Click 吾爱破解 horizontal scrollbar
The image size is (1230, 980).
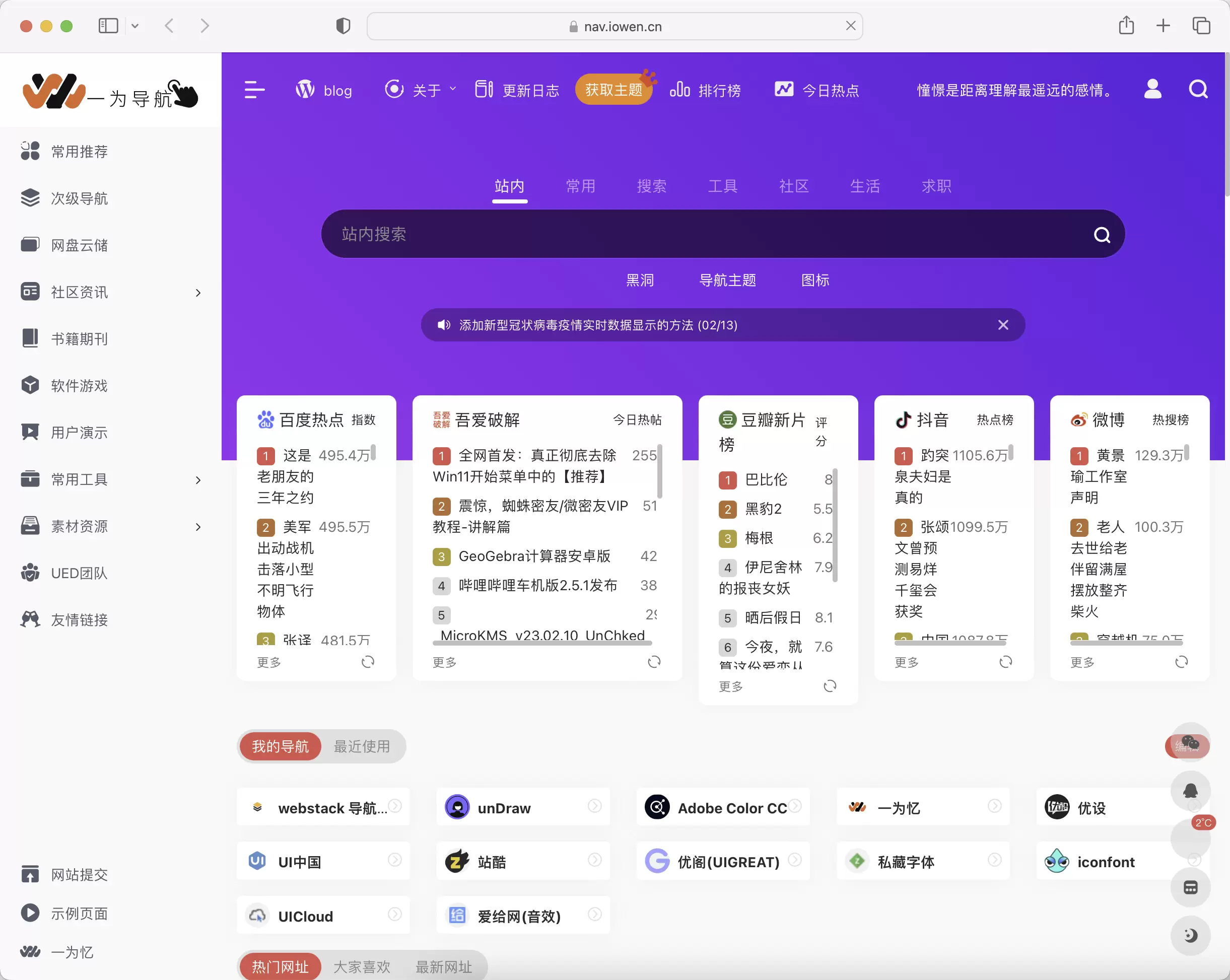[542, 643]
